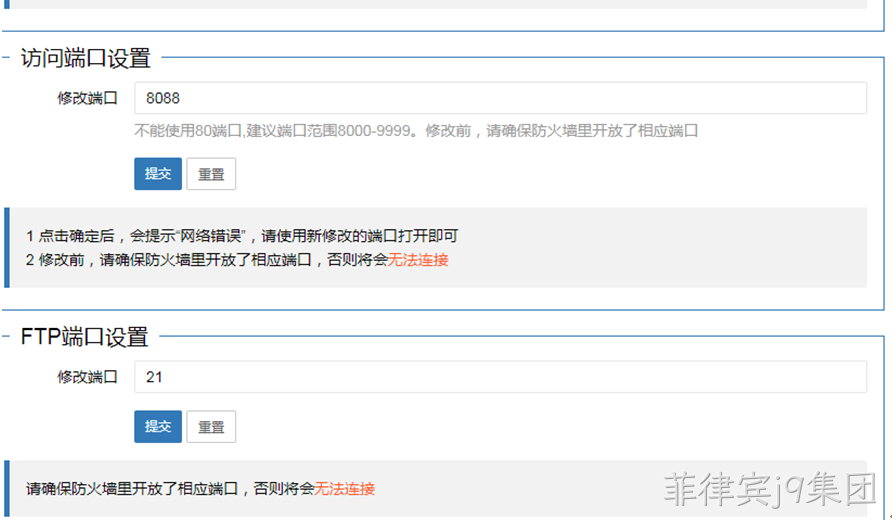Reset the FTP port form with 重置
The image size is (892, 520).
tap(211, 426)
